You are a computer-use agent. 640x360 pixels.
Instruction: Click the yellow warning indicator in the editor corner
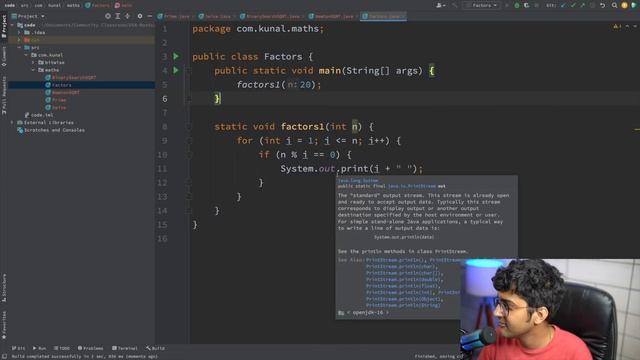pos(617,27)
